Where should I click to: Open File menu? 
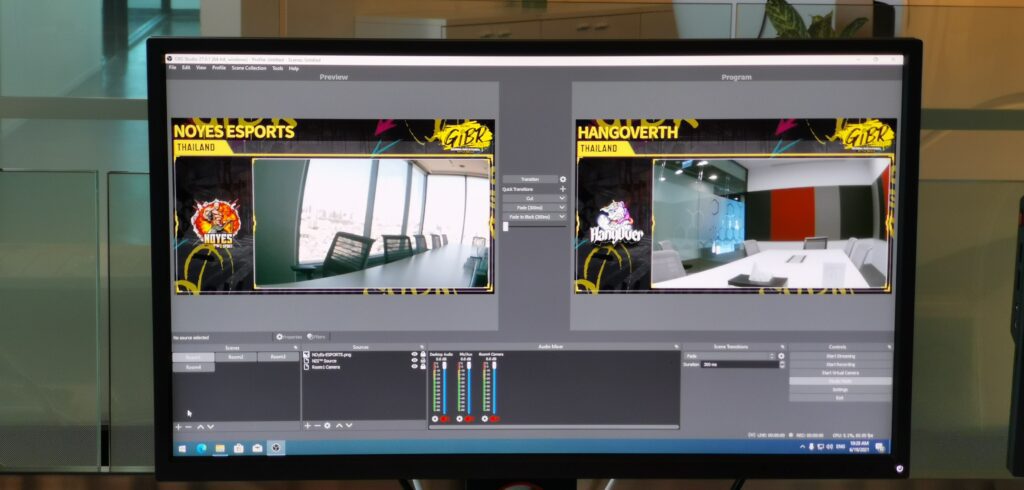click(172, 68)
